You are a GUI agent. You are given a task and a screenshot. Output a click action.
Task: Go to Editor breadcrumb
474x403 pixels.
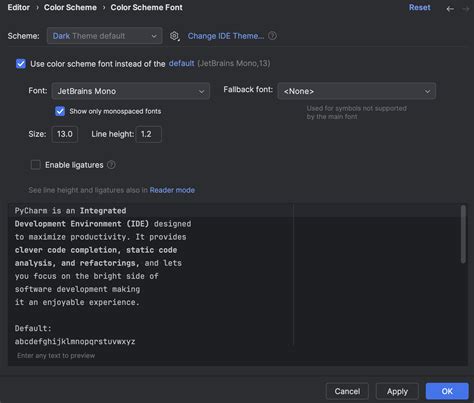(x=19, y=7)
